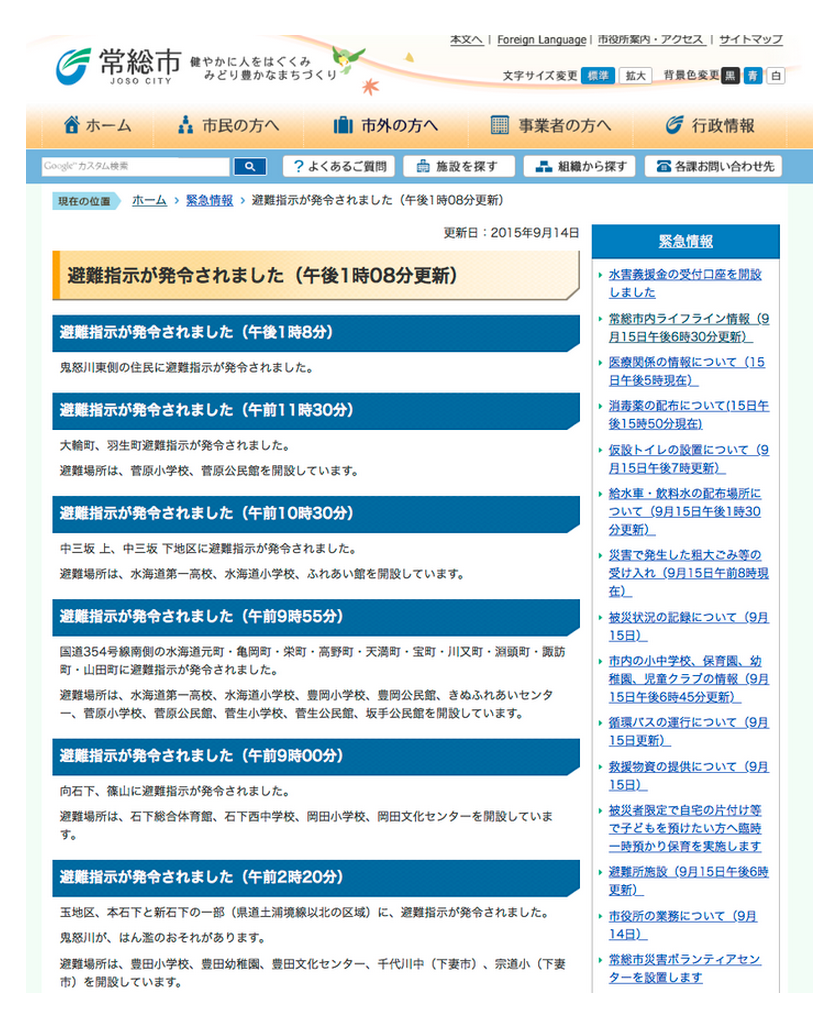Click the people icon beside 市民の方へ
The width and height of the screenshot is (834, 1013).
(185, 125)
